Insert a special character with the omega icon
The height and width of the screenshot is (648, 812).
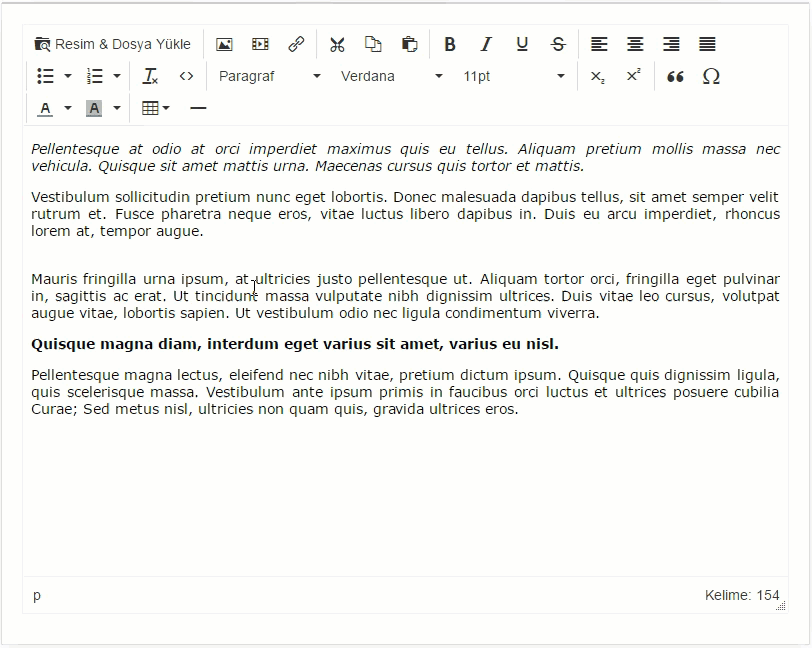tap(711, 76)
